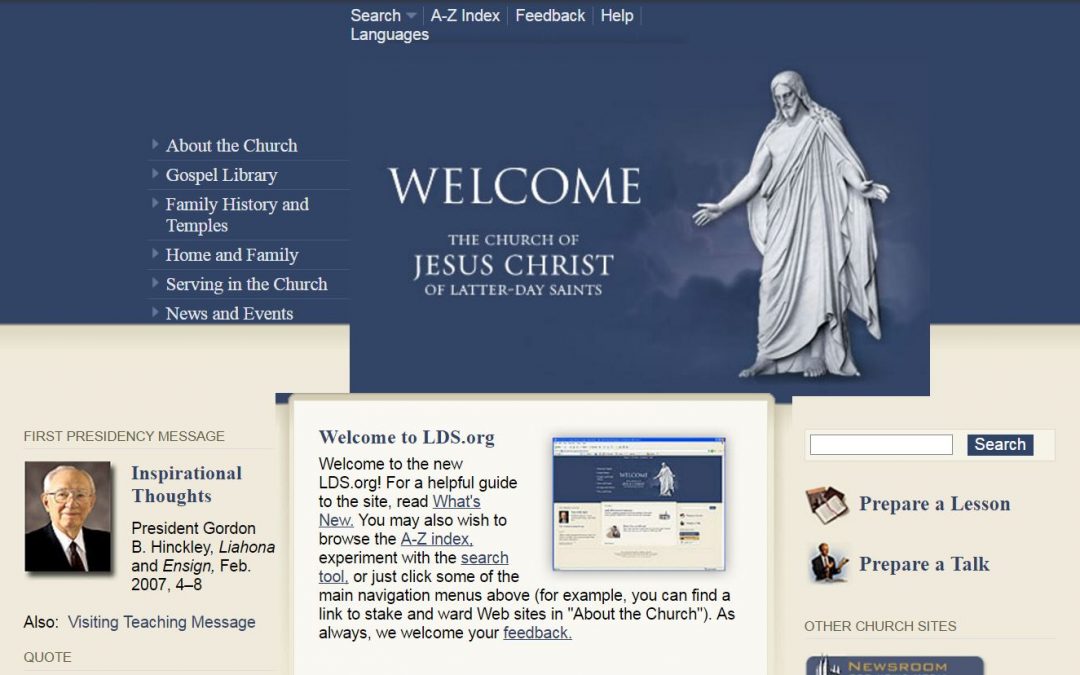Click the Search label in top bar
The image size is (1080, 675).
click(x=375, y=15)
